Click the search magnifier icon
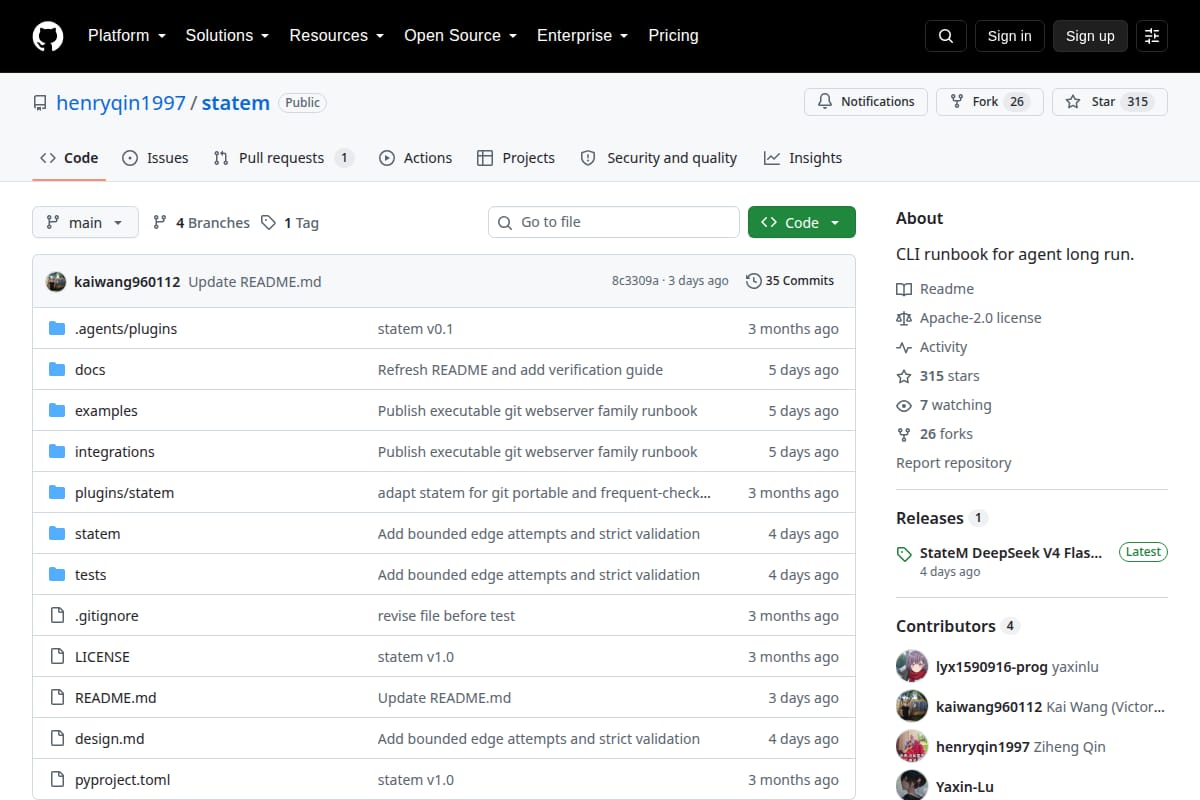 (946, 36)
